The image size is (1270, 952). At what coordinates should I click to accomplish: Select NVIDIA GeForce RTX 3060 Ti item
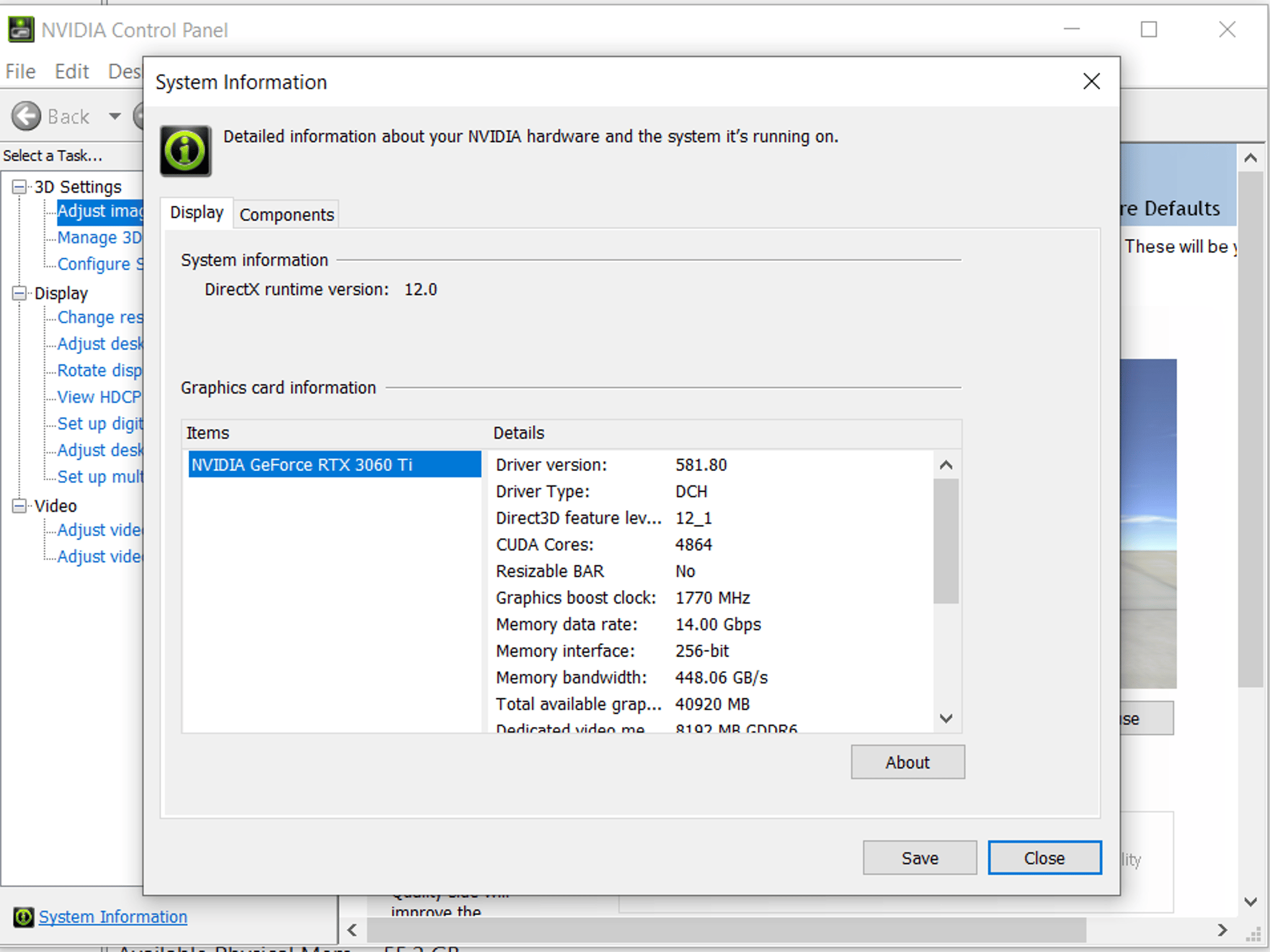[334, 464]
